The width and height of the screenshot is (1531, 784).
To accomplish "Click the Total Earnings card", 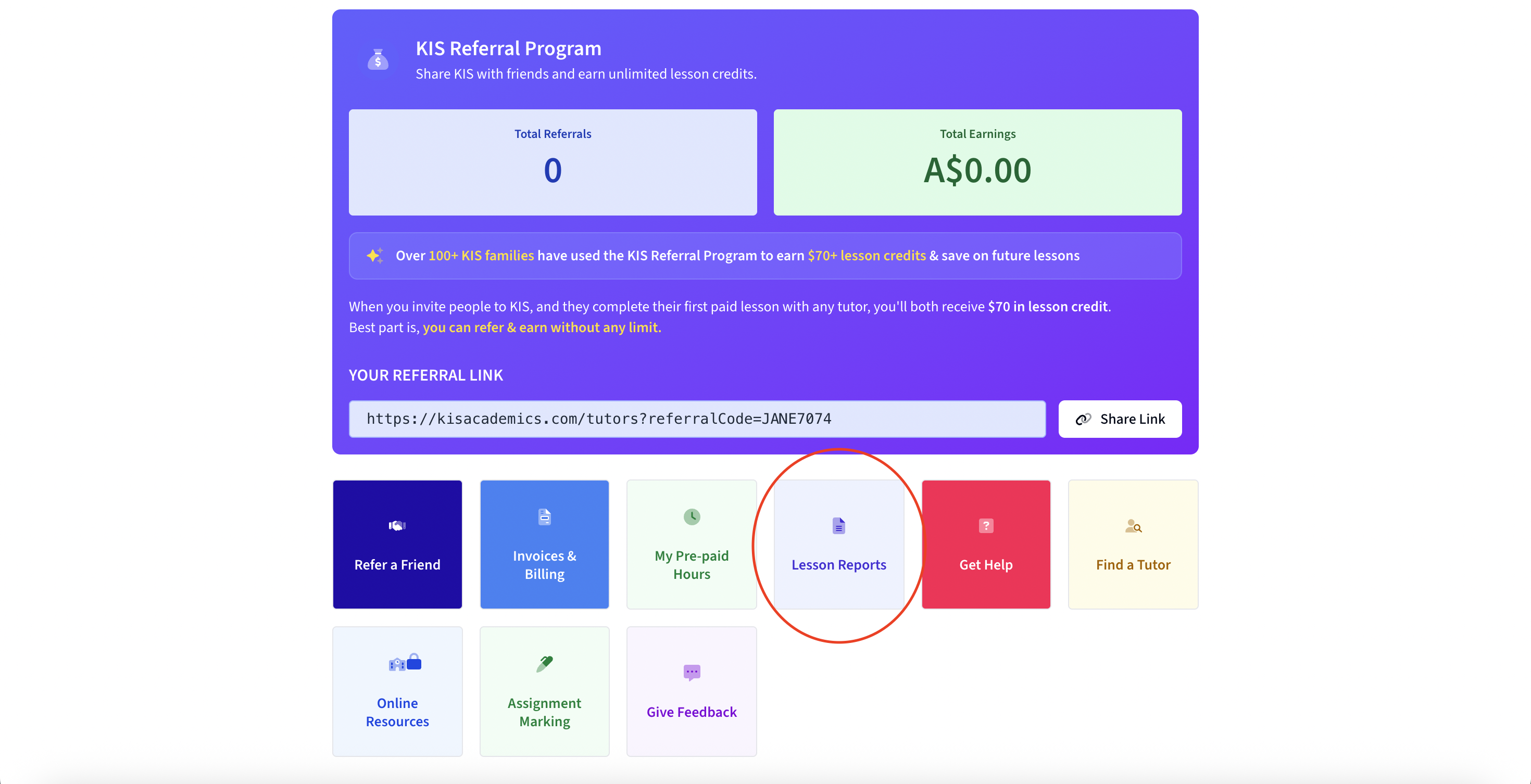I will [977, 162].
